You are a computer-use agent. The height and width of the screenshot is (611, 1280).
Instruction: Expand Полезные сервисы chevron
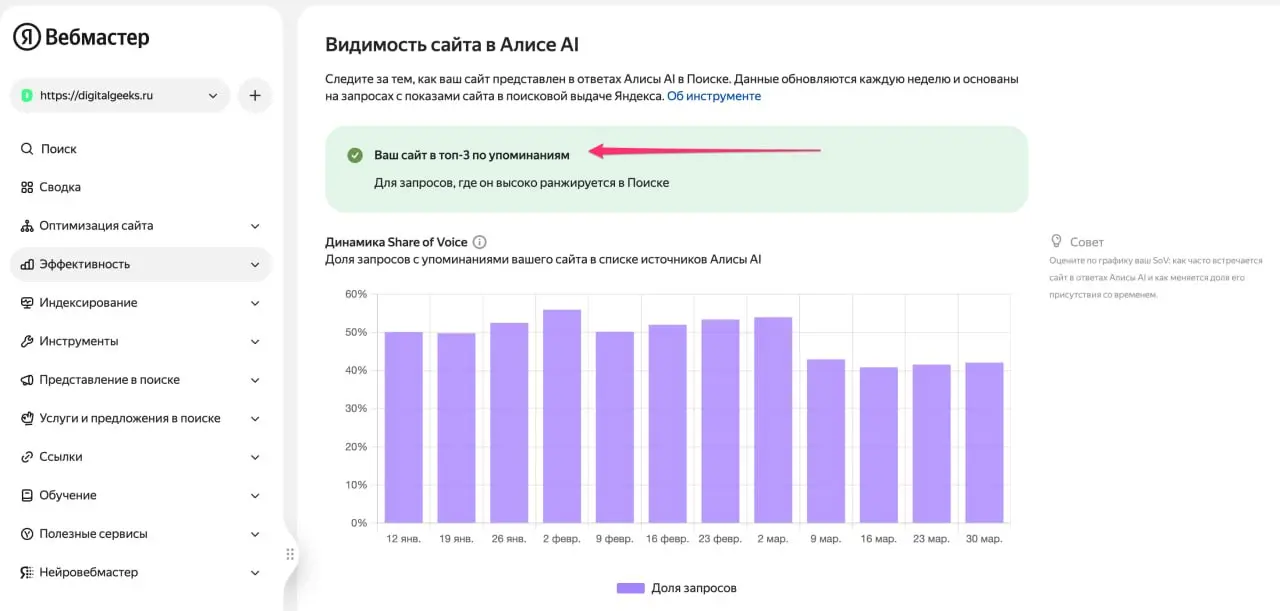[x=255, y=534]
